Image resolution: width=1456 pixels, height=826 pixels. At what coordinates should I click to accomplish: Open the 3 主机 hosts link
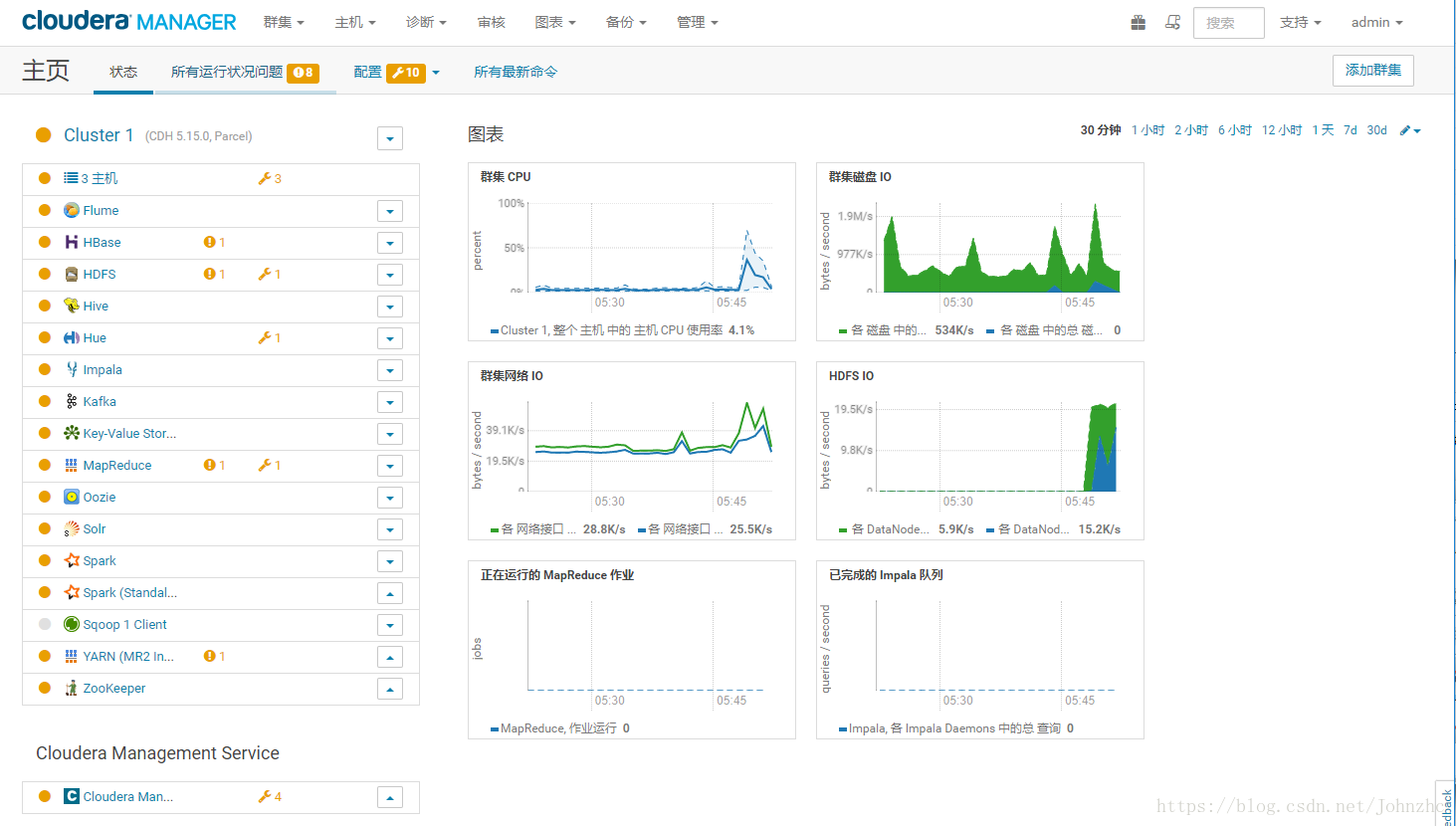click(100, 178)
